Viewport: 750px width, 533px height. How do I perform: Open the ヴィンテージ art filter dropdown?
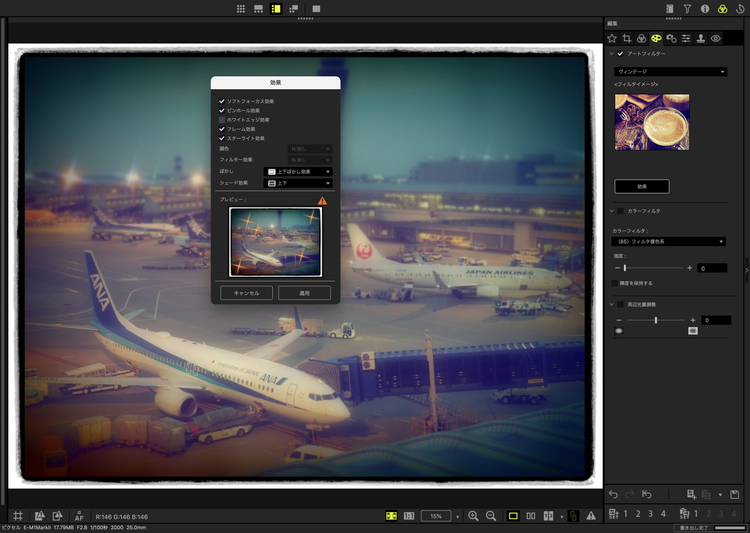669,72
